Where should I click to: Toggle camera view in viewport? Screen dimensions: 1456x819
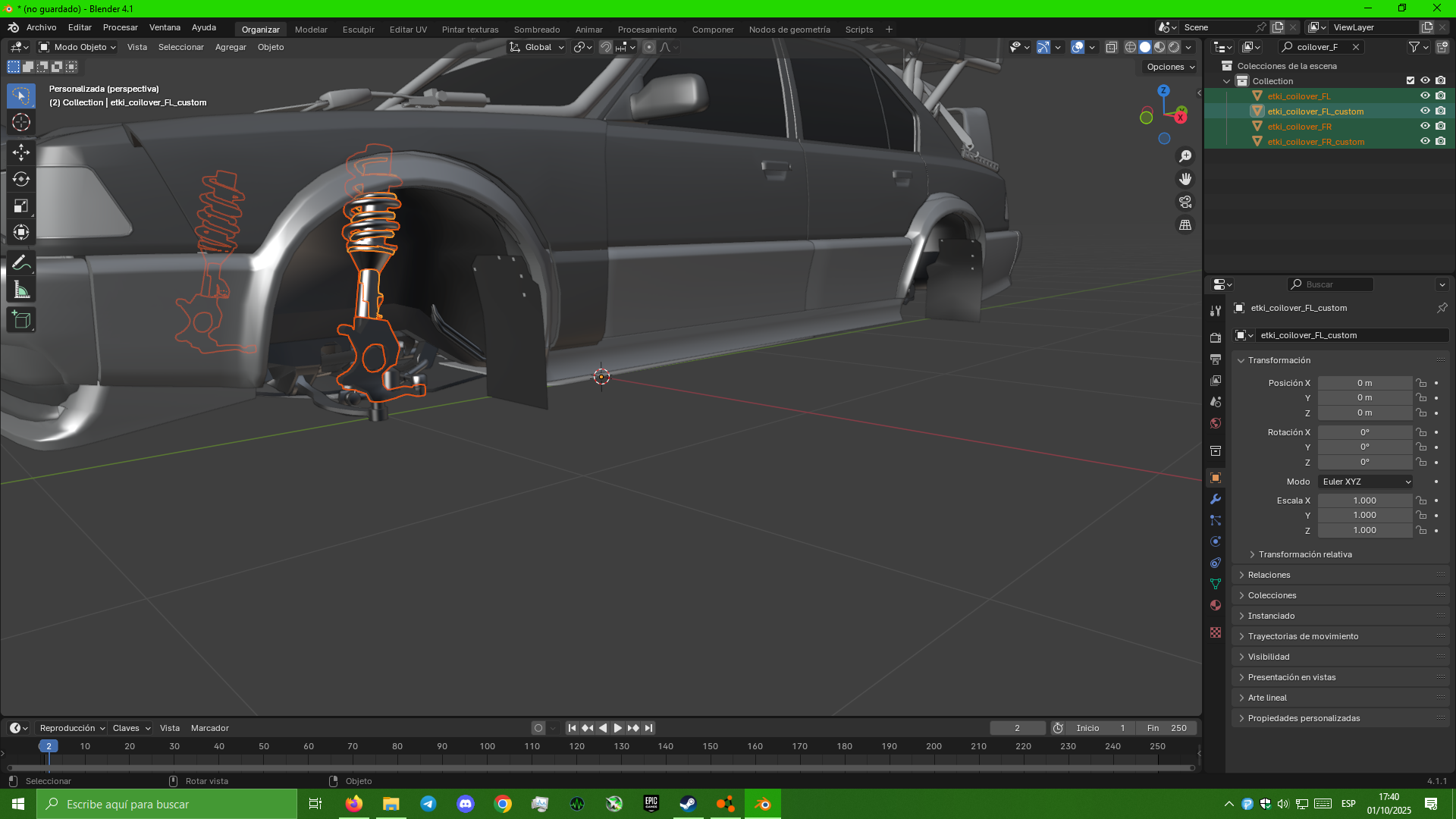(x=1185, y=202)
